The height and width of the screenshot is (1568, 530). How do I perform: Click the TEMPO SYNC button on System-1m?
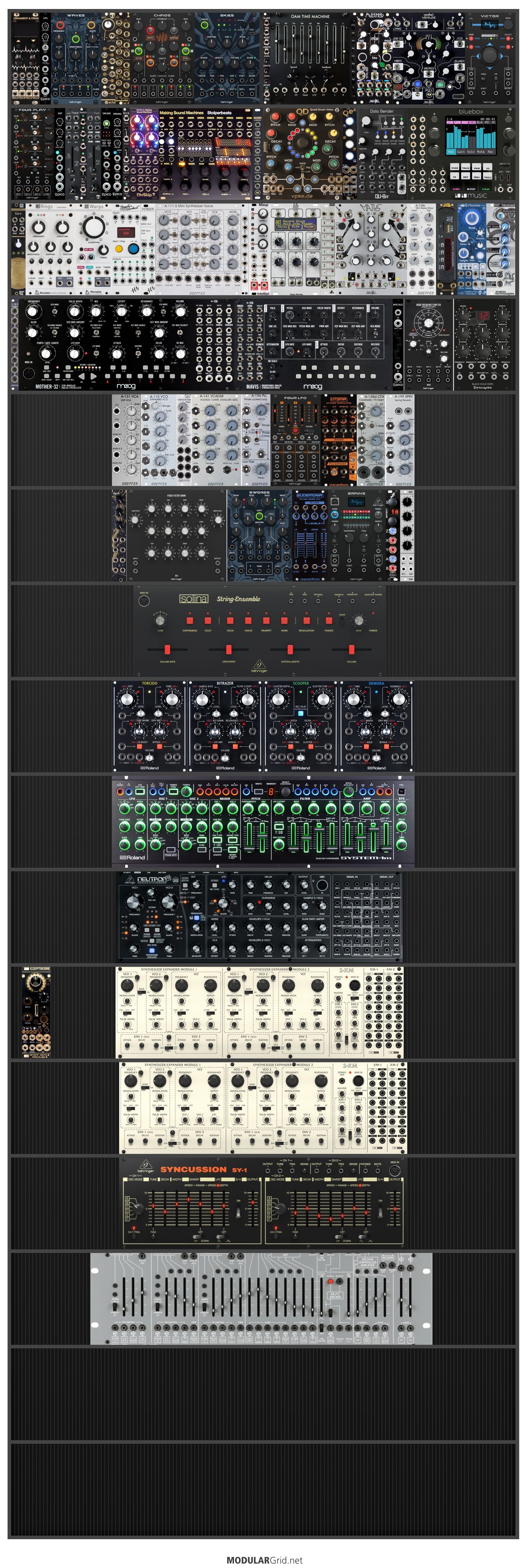click(174, 792)
